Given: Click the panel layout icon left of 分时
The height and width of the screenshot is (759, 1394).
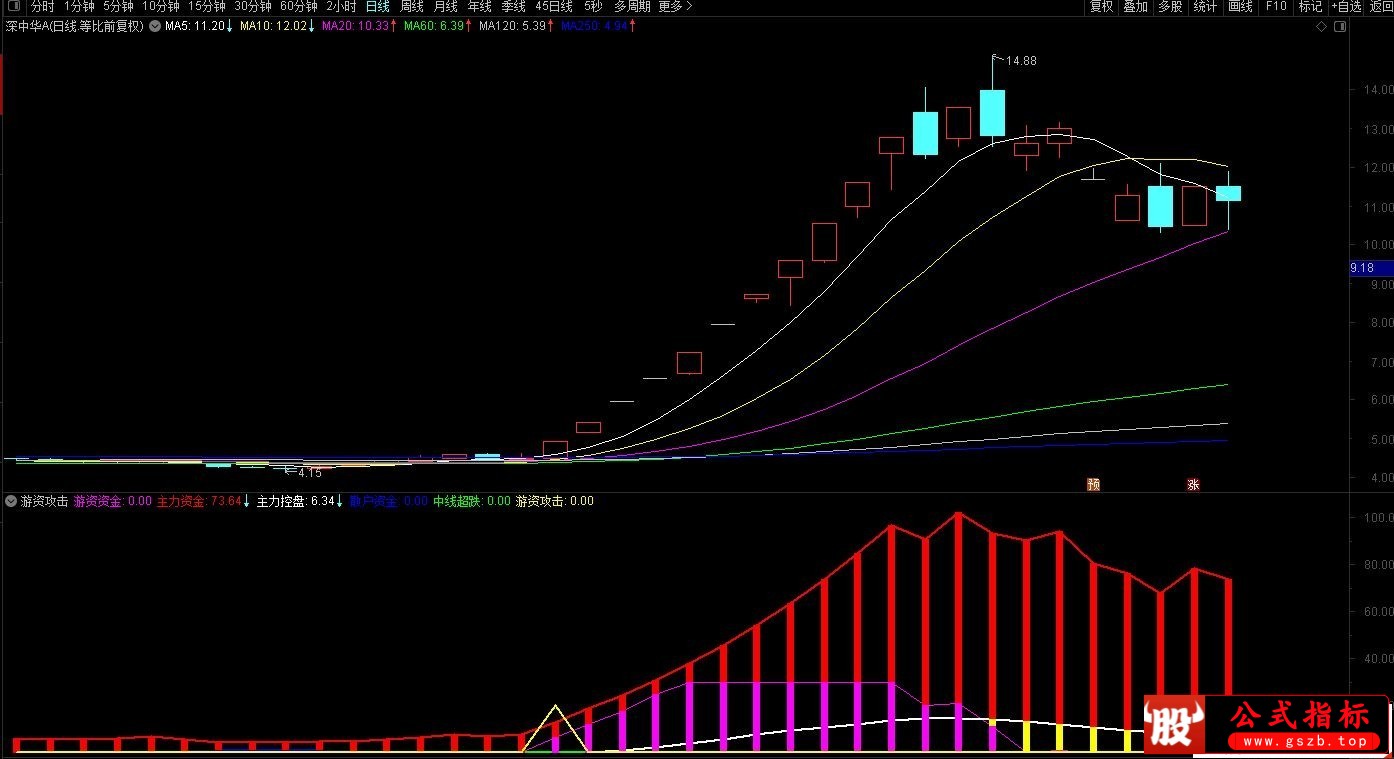Looking at the screenshot, I should coord(13,6).
